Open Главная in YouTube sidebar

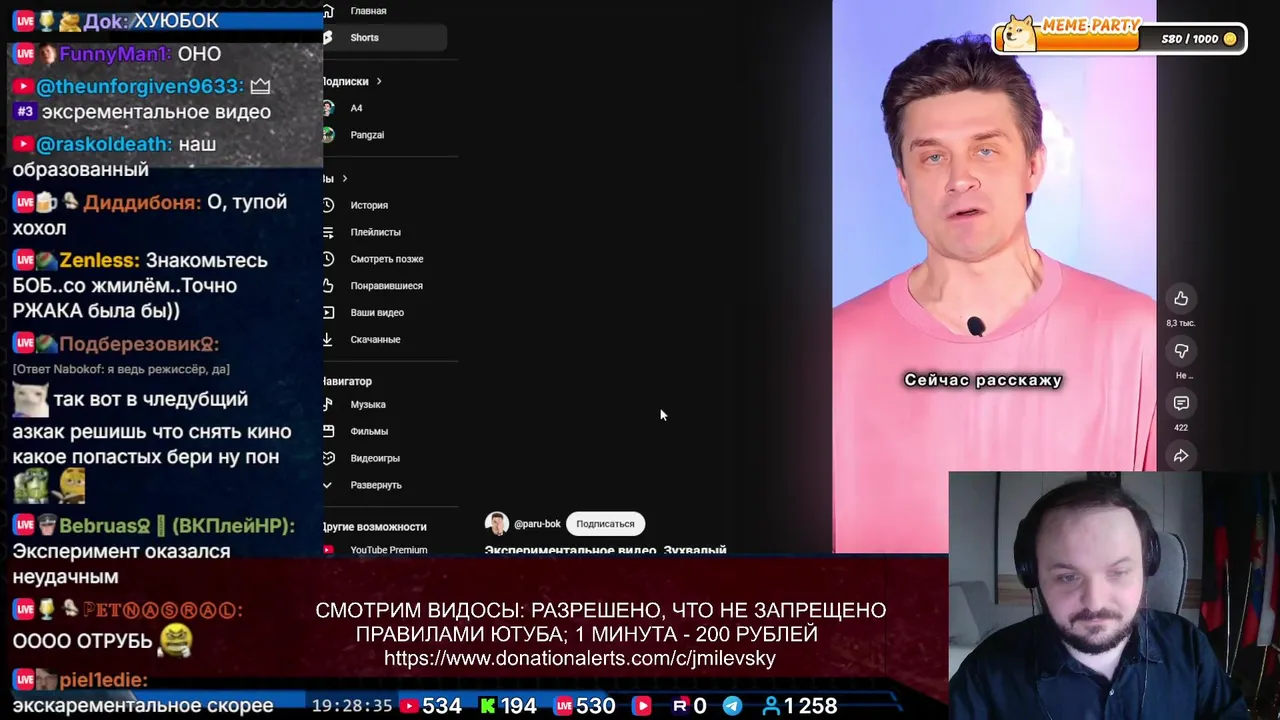368,11
